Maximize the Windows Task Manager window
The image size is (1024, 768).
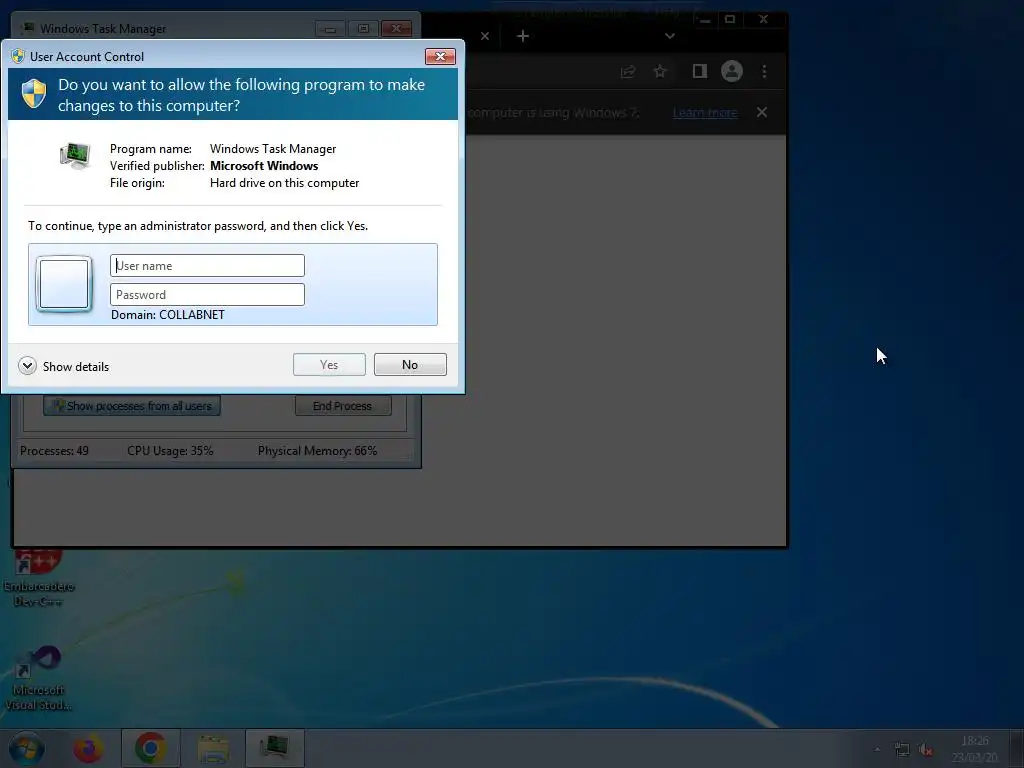[363, 29]
